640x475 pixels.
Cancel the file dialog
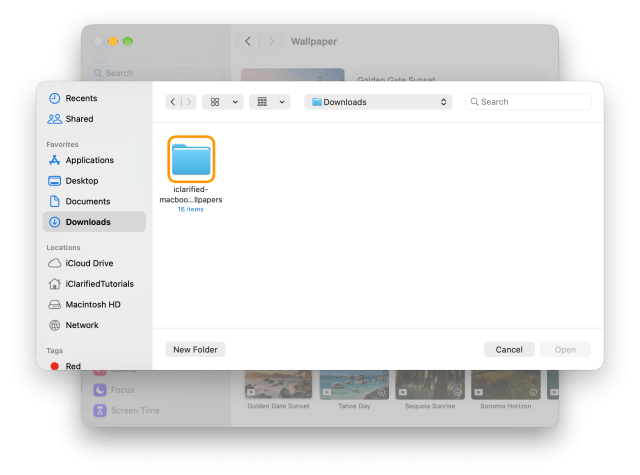coord(509,350)
